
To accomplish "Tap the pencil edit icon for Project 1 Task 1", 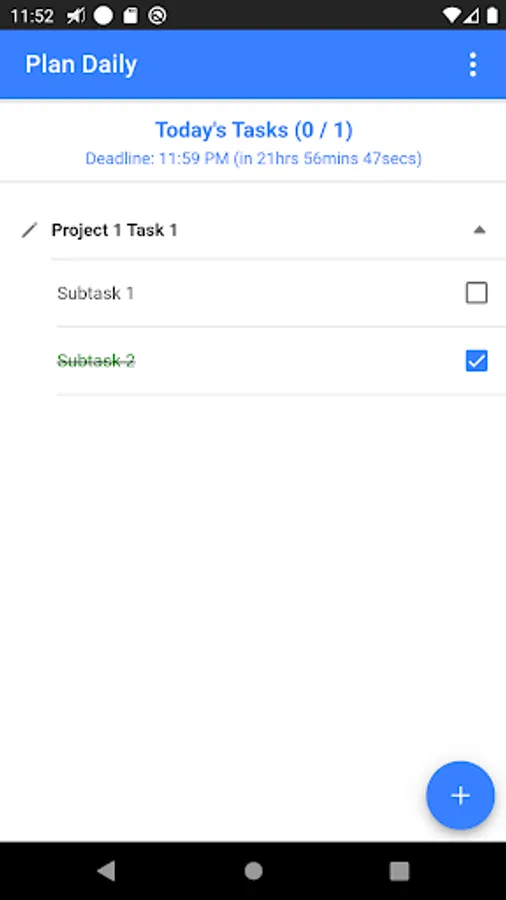I will (29, 231).
